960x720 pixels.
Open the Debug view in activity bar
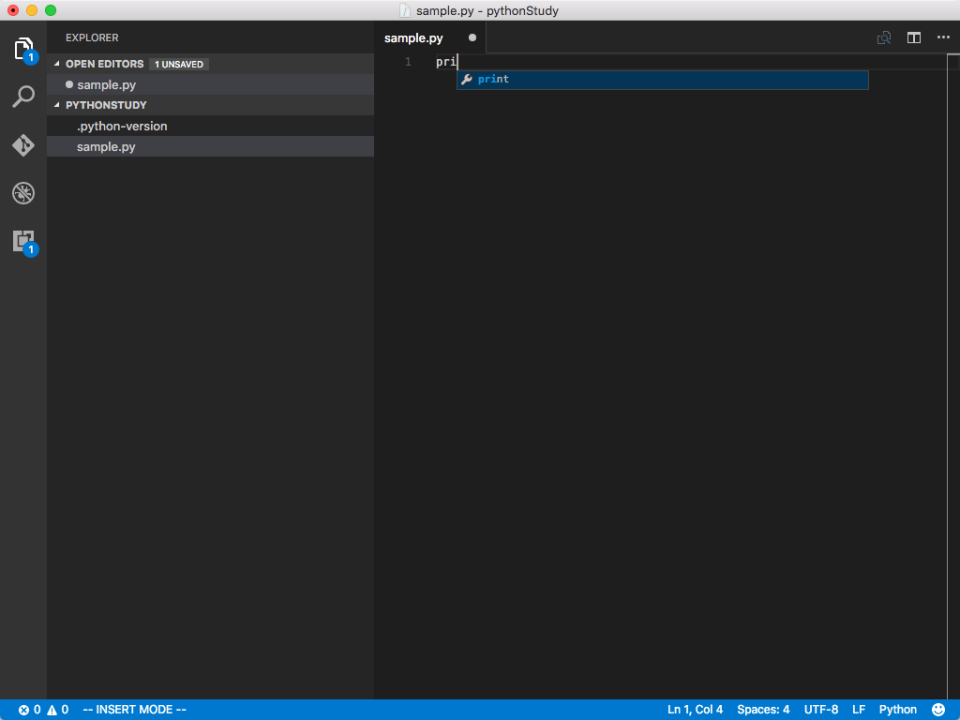coord(23,193)
